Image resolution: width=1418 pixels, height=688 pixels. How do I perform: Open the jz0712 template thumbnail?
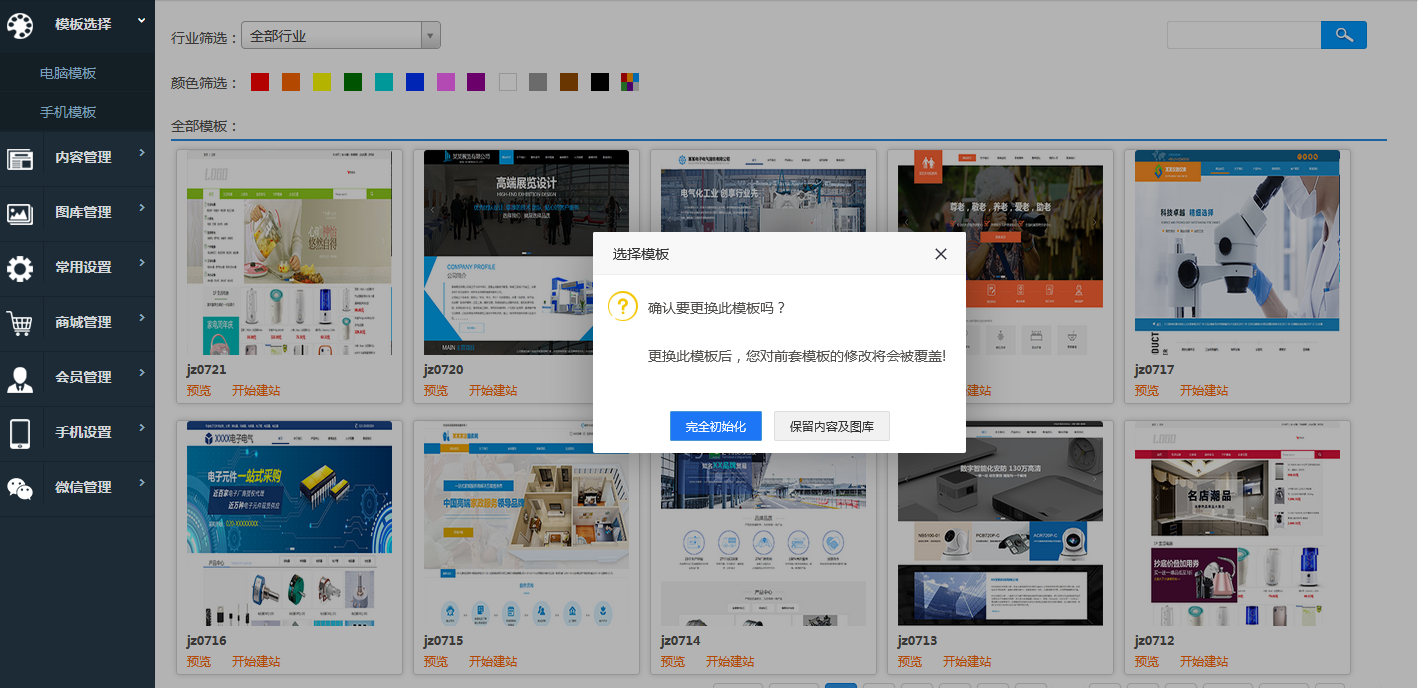click(x=1237, y=523)
